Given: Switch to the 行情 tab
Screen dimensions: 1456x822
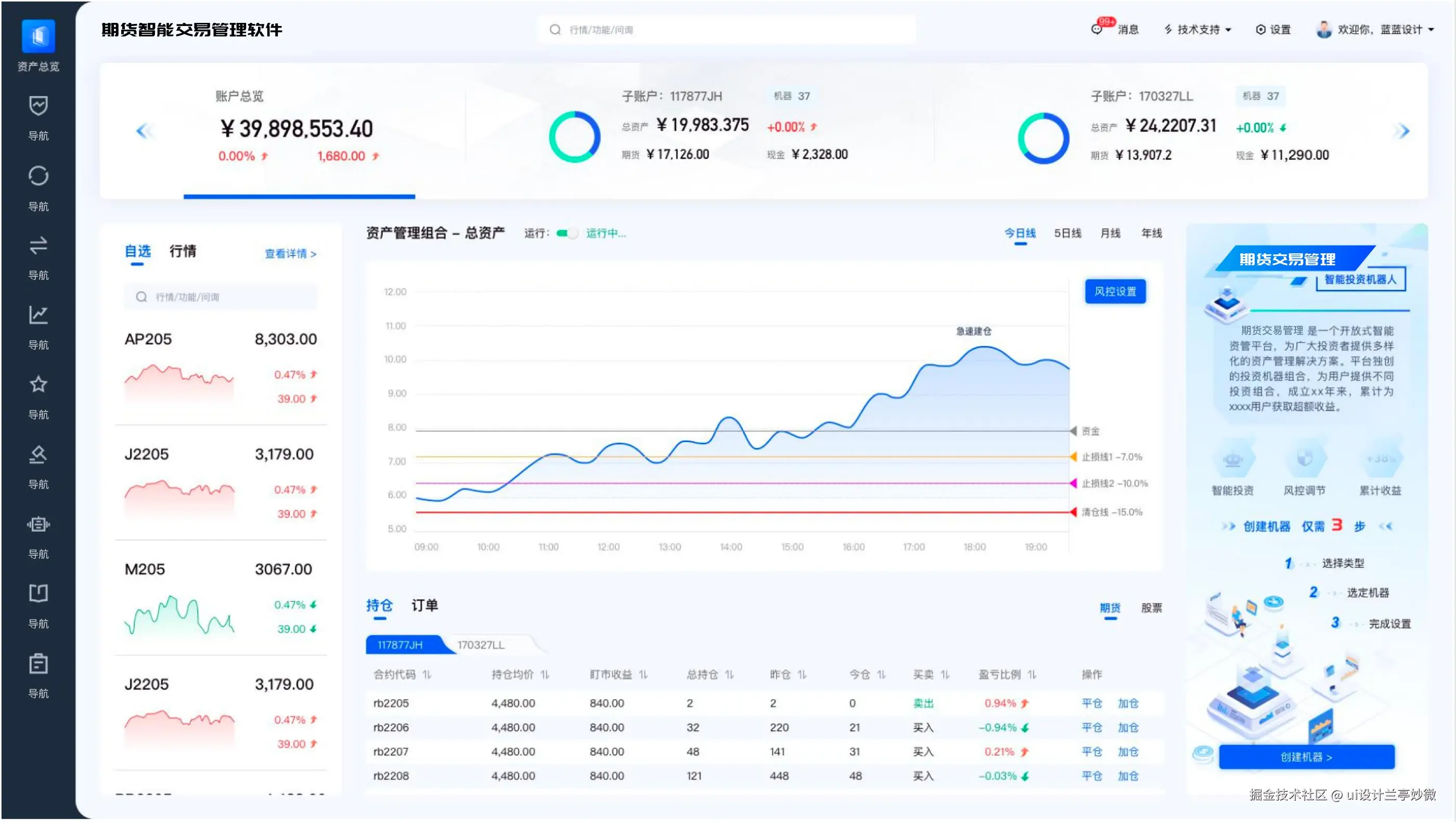Looking at the screenshot, I should point(183,251).
